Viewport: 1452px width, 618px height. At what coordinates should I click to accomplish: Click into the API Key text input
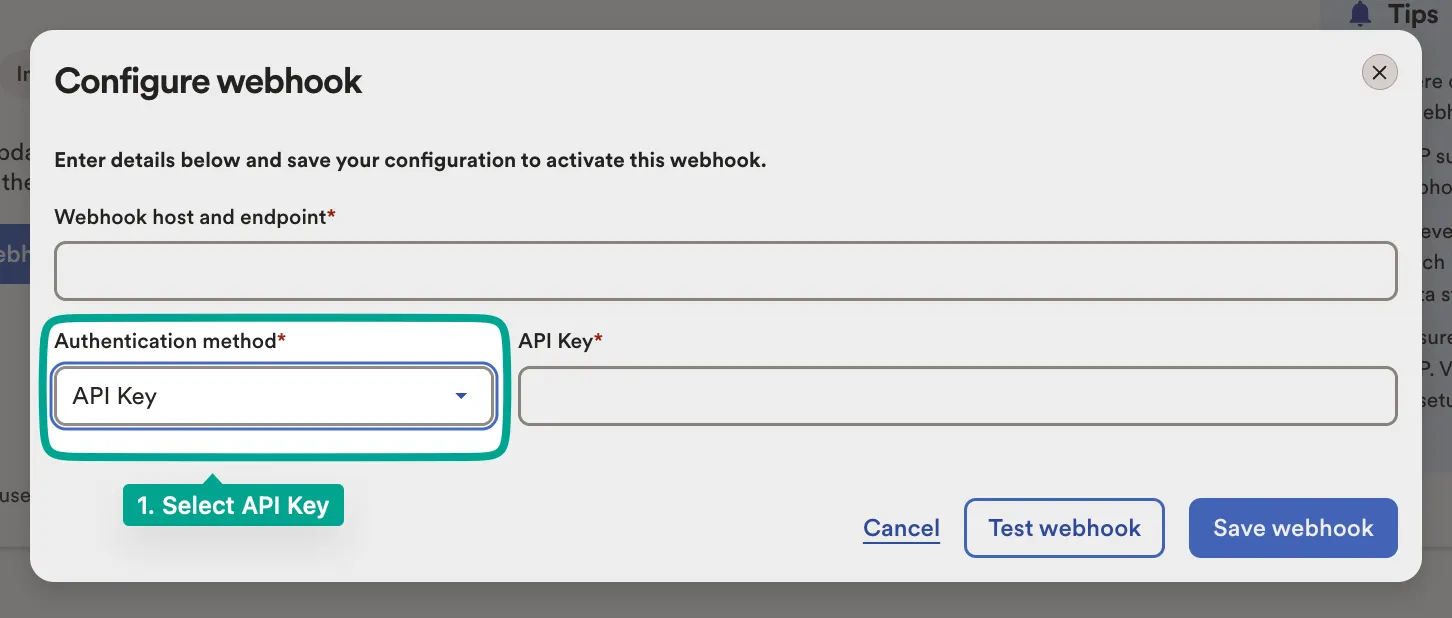click(957, 396)
